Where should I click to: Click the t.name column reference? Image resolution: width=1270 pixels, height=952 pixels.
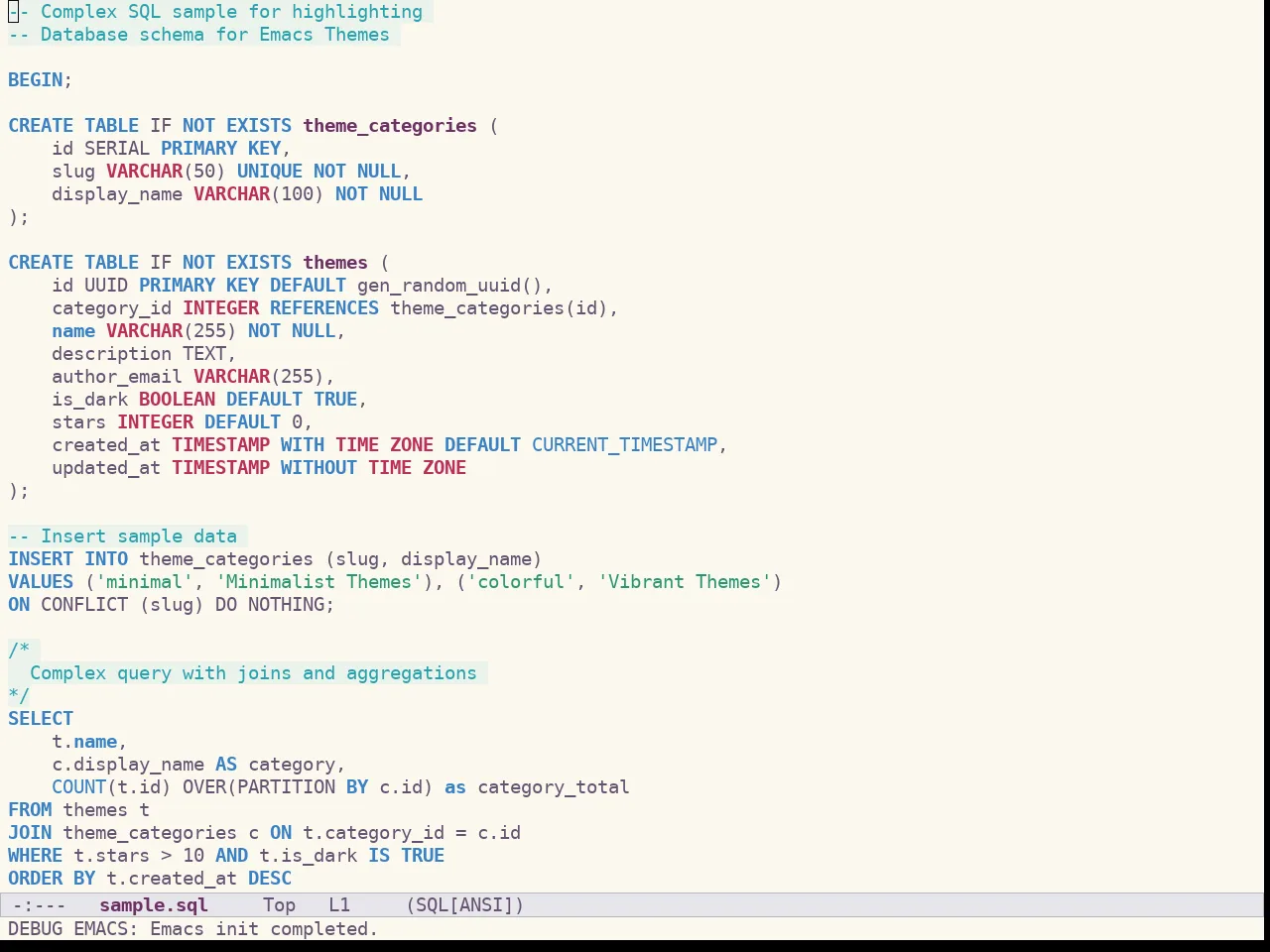84,742
